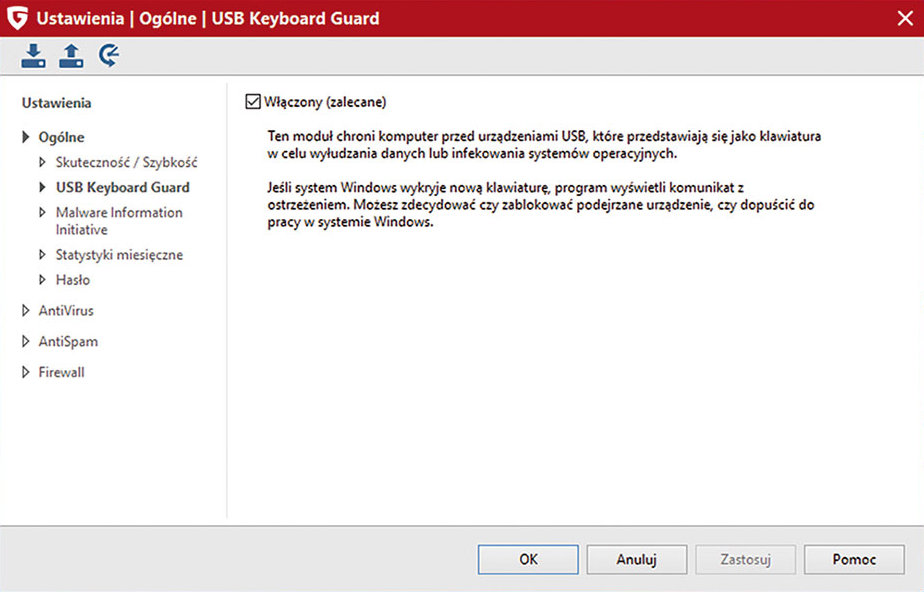Click the load settings (download arrow) icon
The width and height of the screenshot is (924, 592).
(34, 57)
